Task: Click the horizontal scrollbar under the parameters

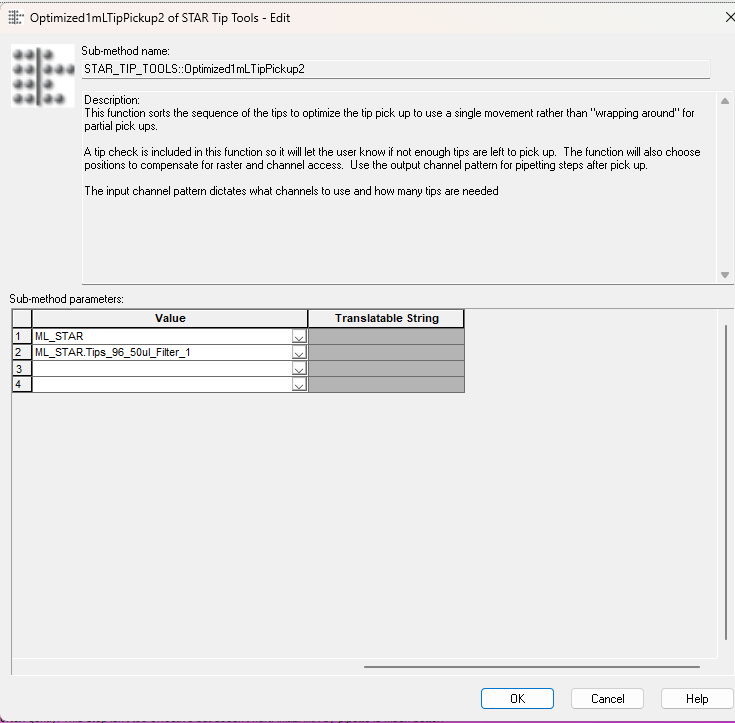Action: (530, 665)
